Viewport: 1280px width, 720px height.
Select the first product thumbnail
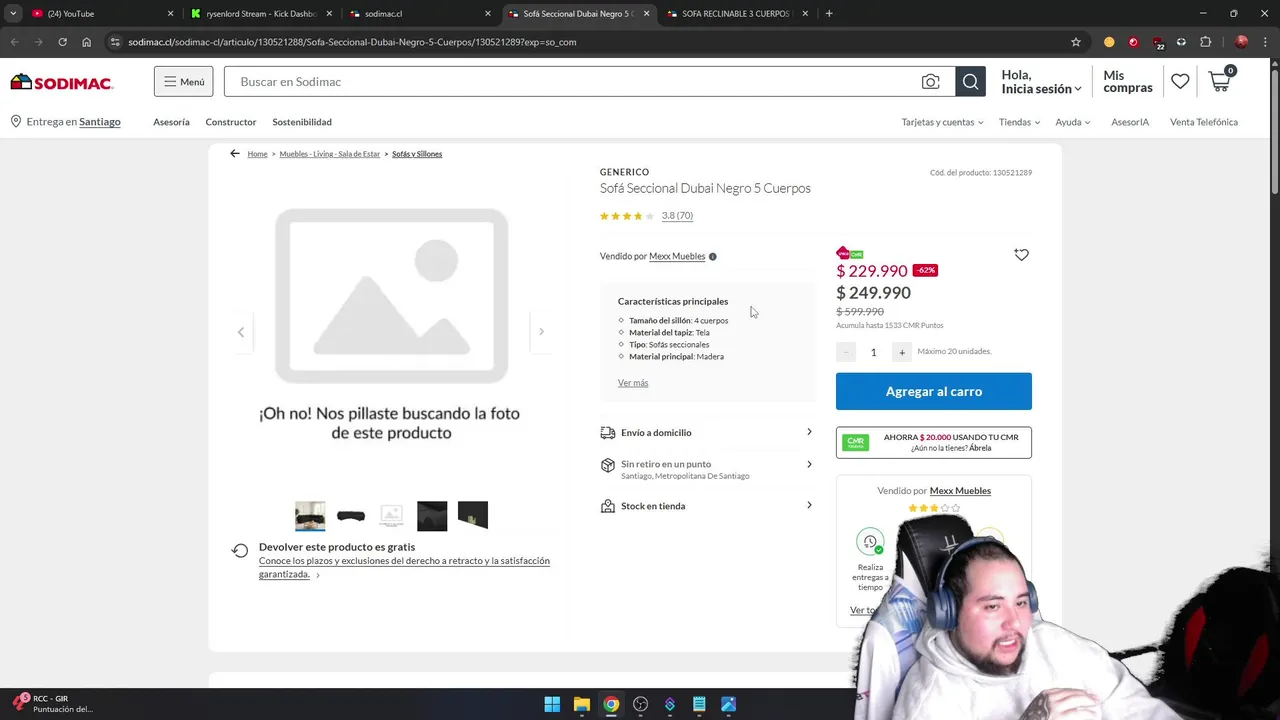coord(310,516)
